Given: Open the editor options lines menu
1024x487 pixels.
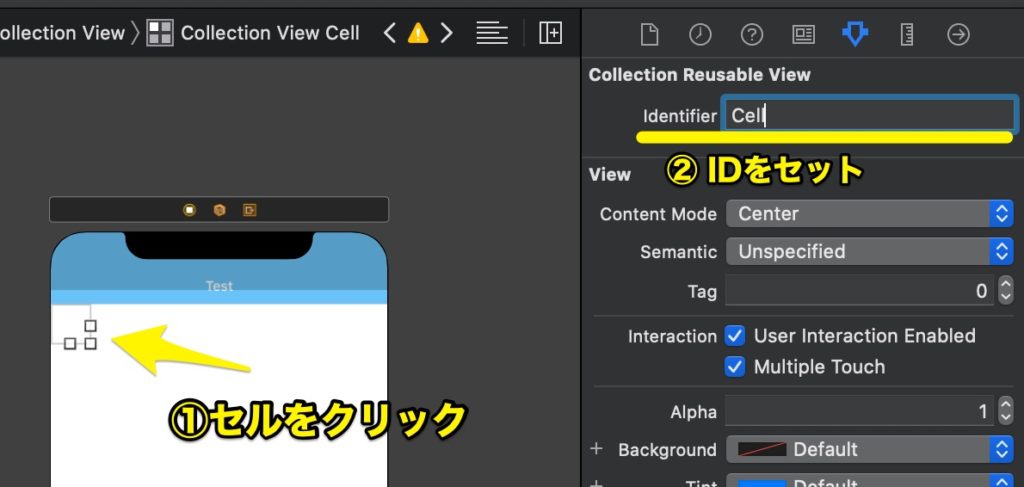Looking at the screenshot, I should tap(492, 33).
